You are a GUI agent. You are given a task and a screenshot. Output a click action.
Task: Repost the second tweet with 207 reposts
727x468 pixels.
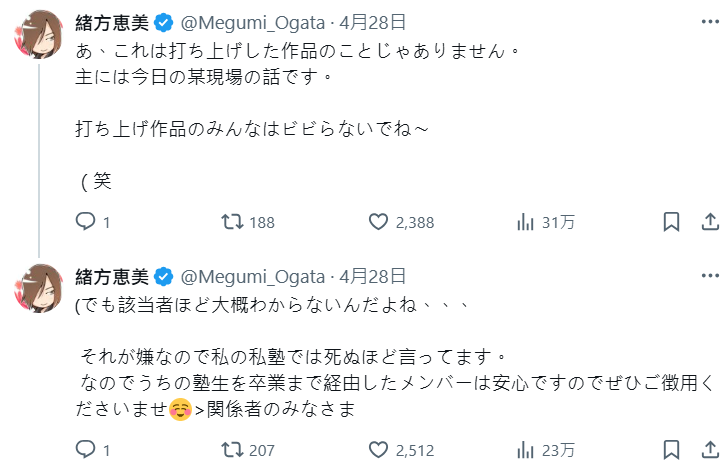(232, 449)
